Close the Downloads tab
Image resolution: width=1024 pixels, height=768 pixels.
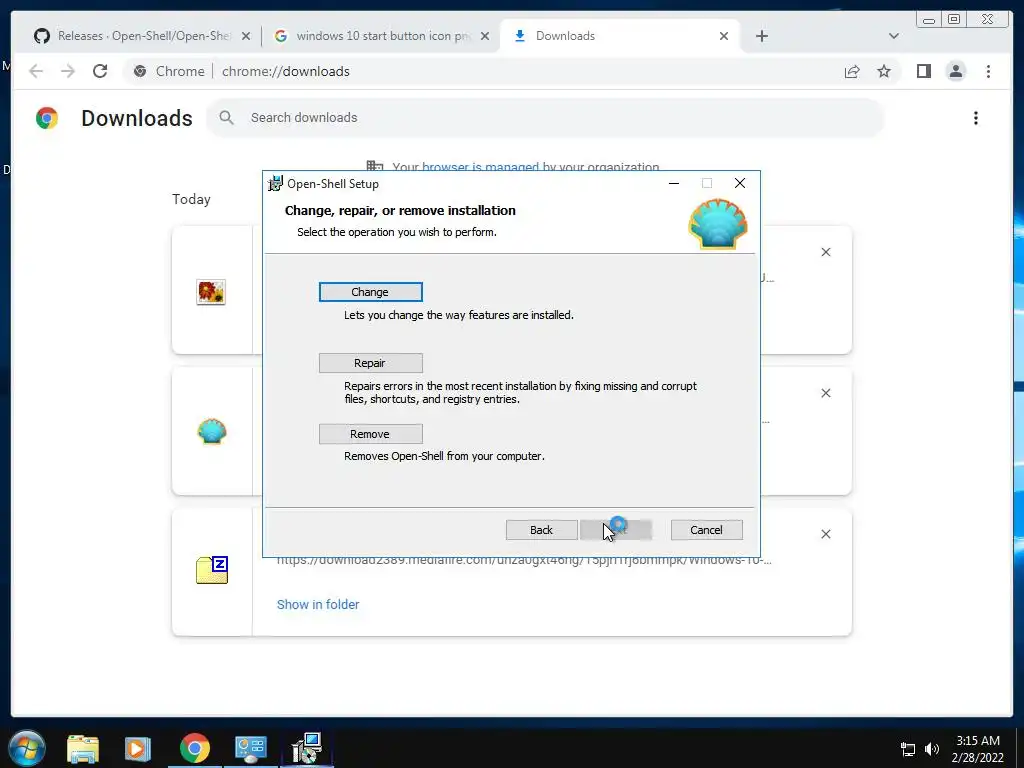(x=724, y=37)
